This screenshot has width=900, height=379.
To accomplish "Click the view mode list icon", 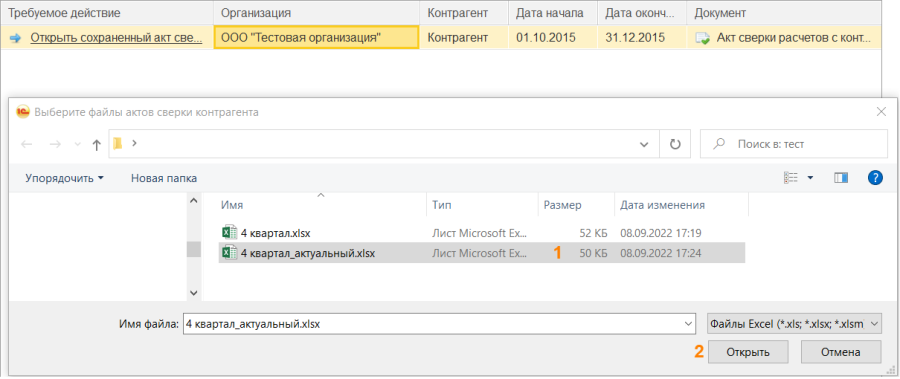I will click(791, 178).
